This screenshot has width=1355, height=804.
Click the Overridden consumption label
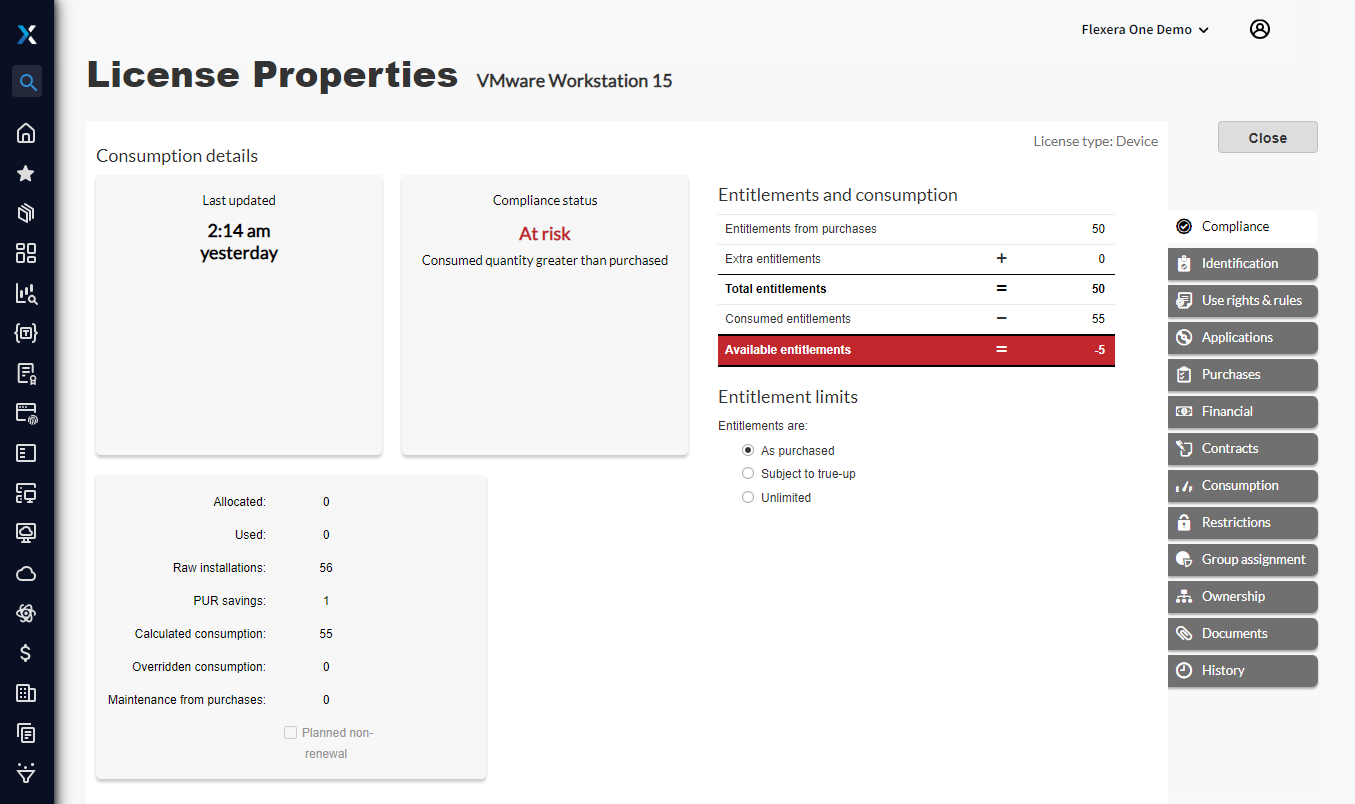(199, 667)
